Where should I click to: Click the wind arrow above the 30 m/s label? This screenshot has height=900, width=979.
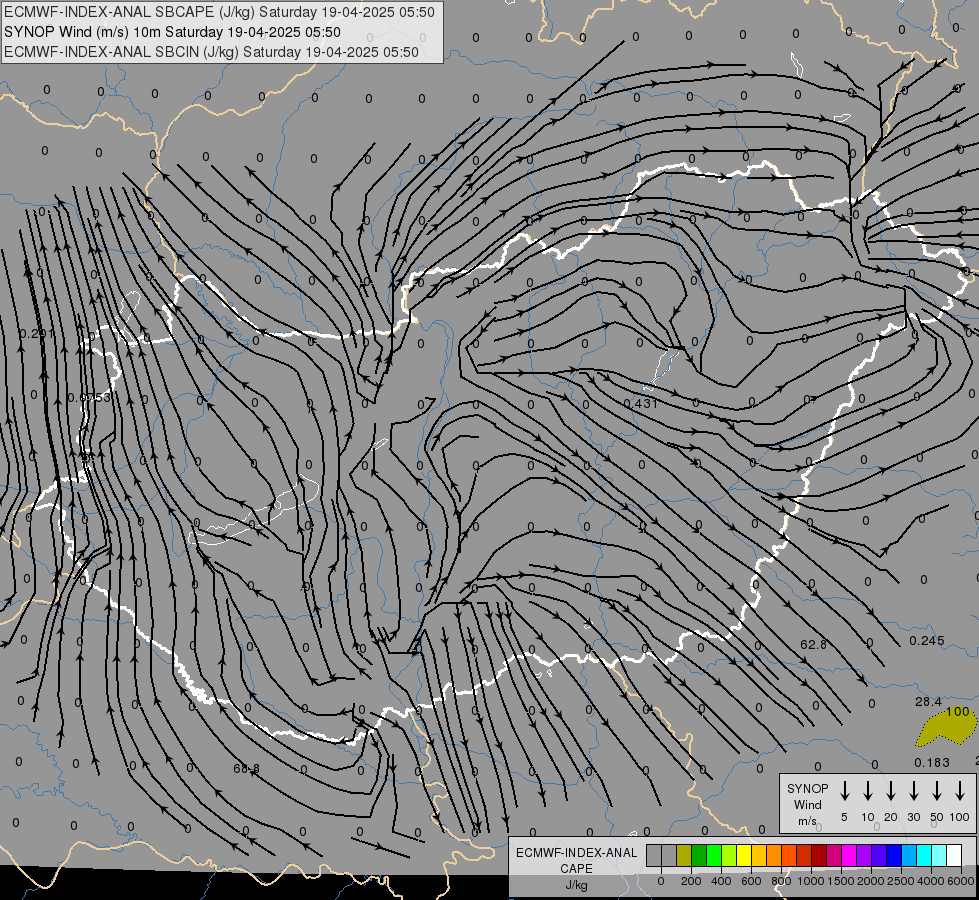coord(913,791)
